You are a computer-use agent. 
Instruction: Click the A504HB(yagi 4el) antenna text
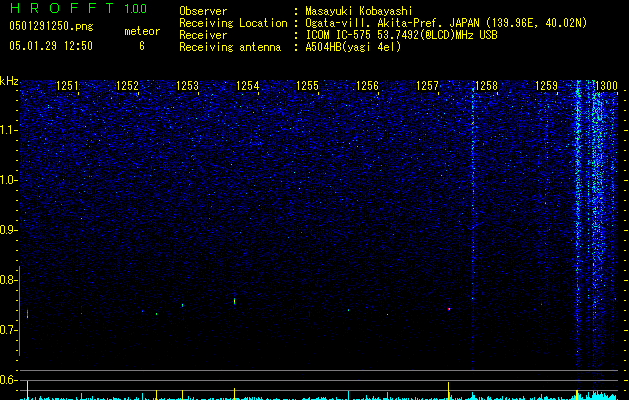point(353,47)
